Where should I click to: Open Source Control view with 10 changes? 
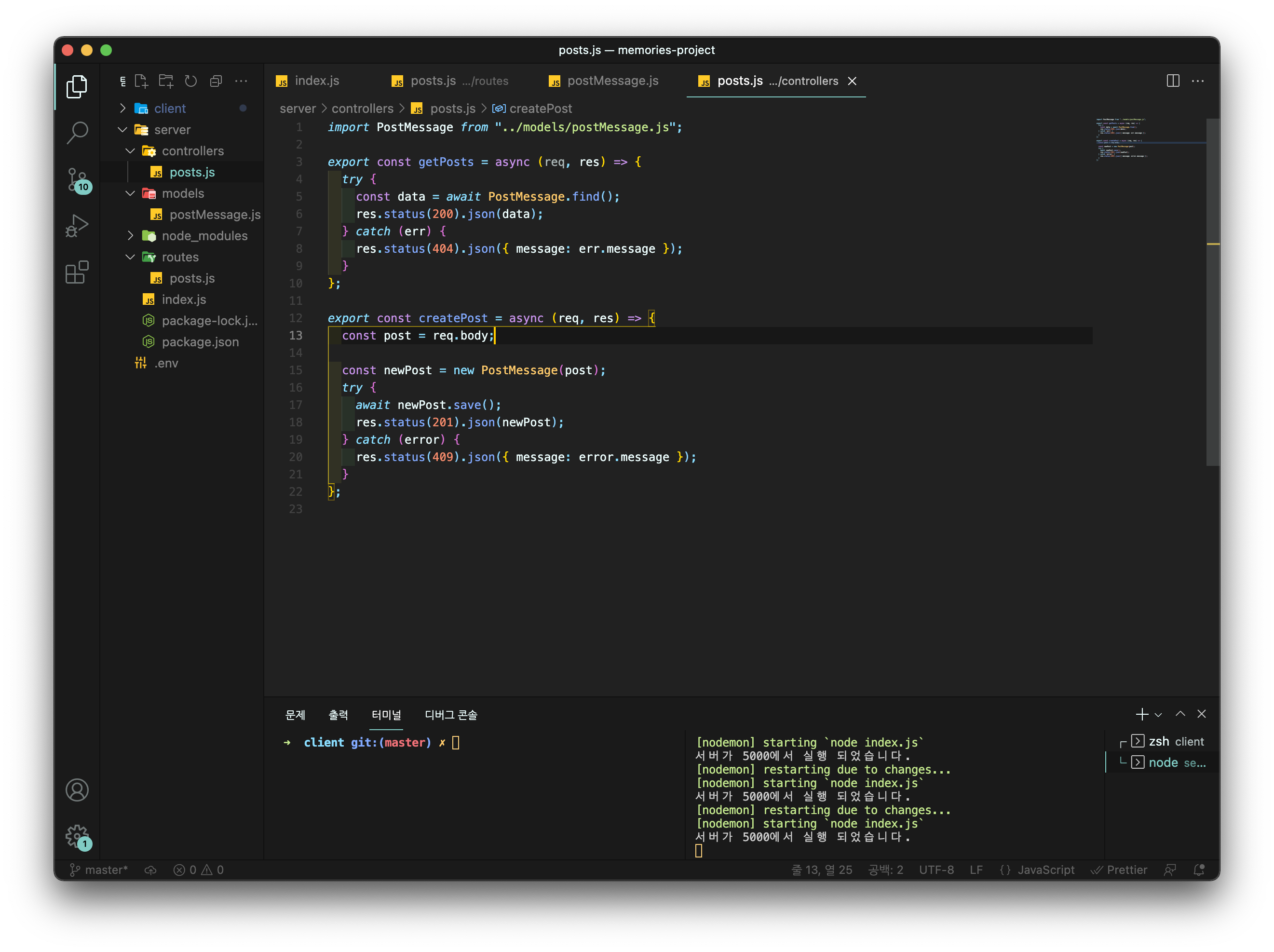[x=77, y=180]
